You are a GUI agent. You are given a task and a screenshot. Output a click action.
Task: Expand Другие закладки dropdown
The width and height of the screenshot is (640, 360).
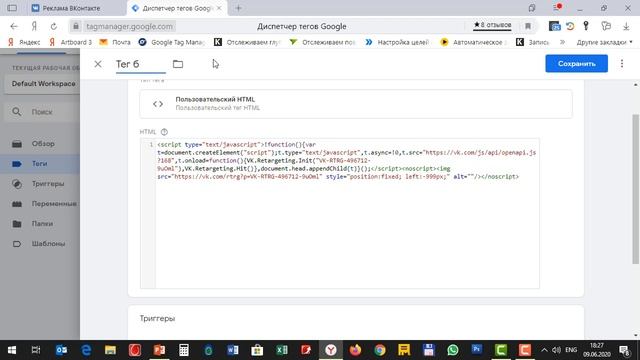604,42
